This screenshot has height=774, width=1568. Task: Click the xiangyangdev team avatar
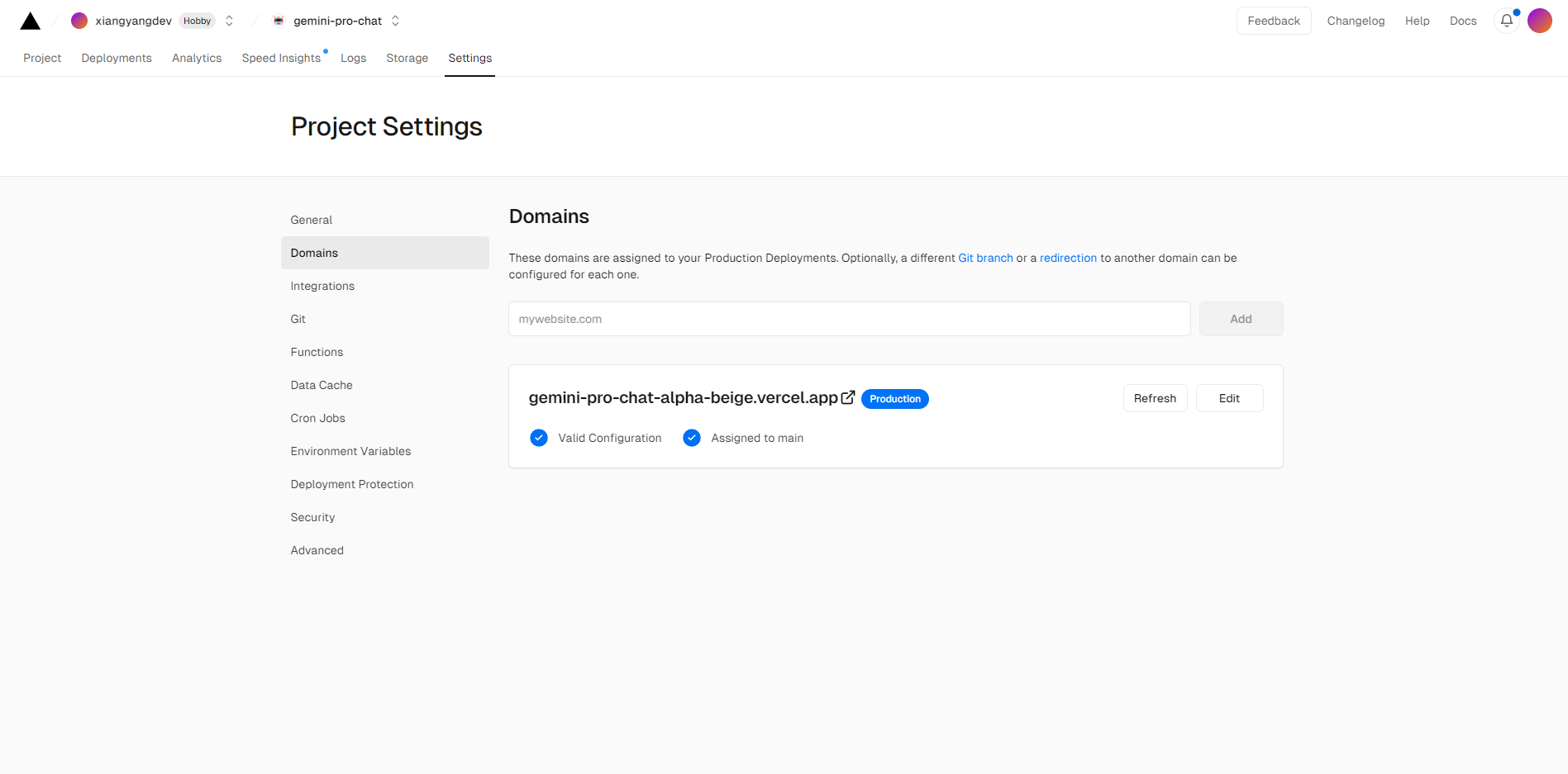[x=79, y=21]
